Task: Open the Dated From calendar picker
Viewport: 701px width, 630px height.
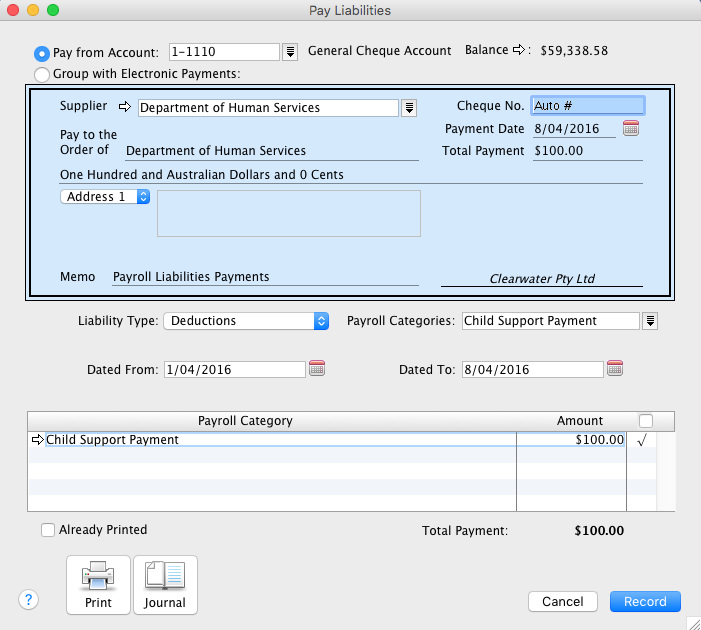Action: (317, 369)
